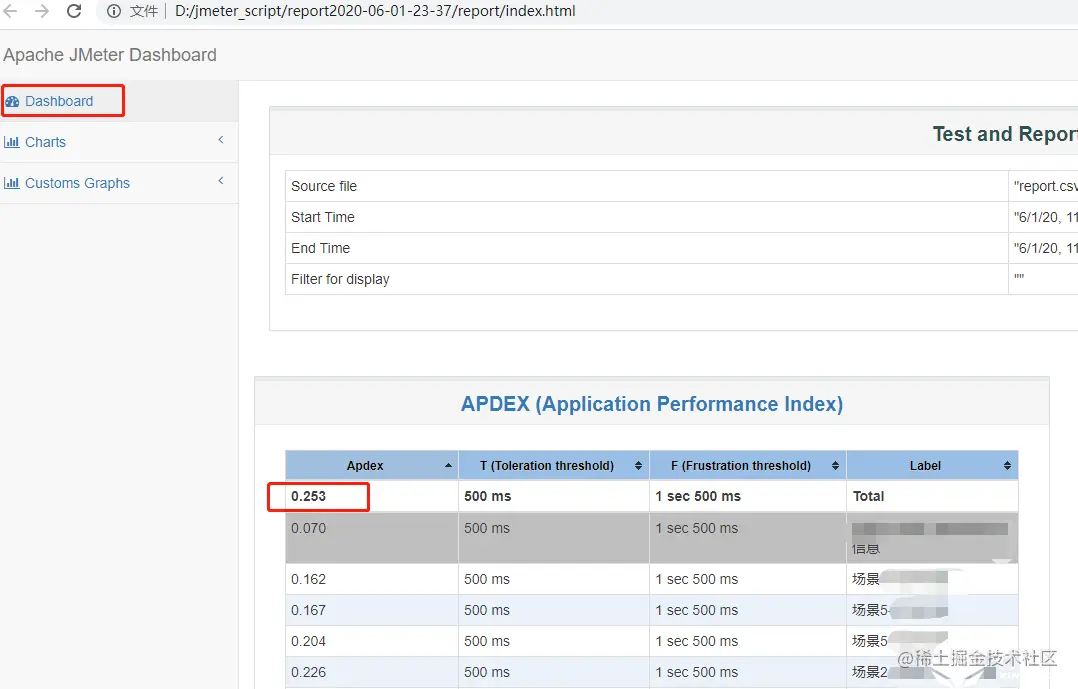Viewport: 1078px width, 689px height.
Task: Select the "report.csv" source file value
Action: pos(1046,186)
